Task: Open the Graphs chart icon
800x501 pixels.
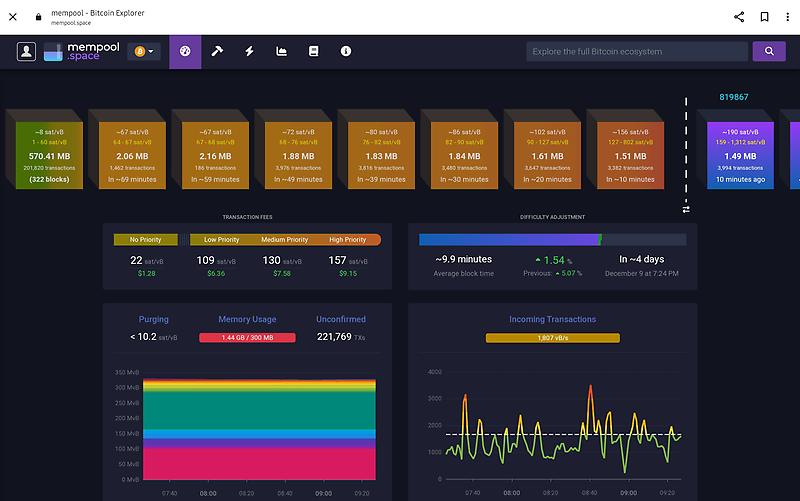Action: click(x=282, y=51)
